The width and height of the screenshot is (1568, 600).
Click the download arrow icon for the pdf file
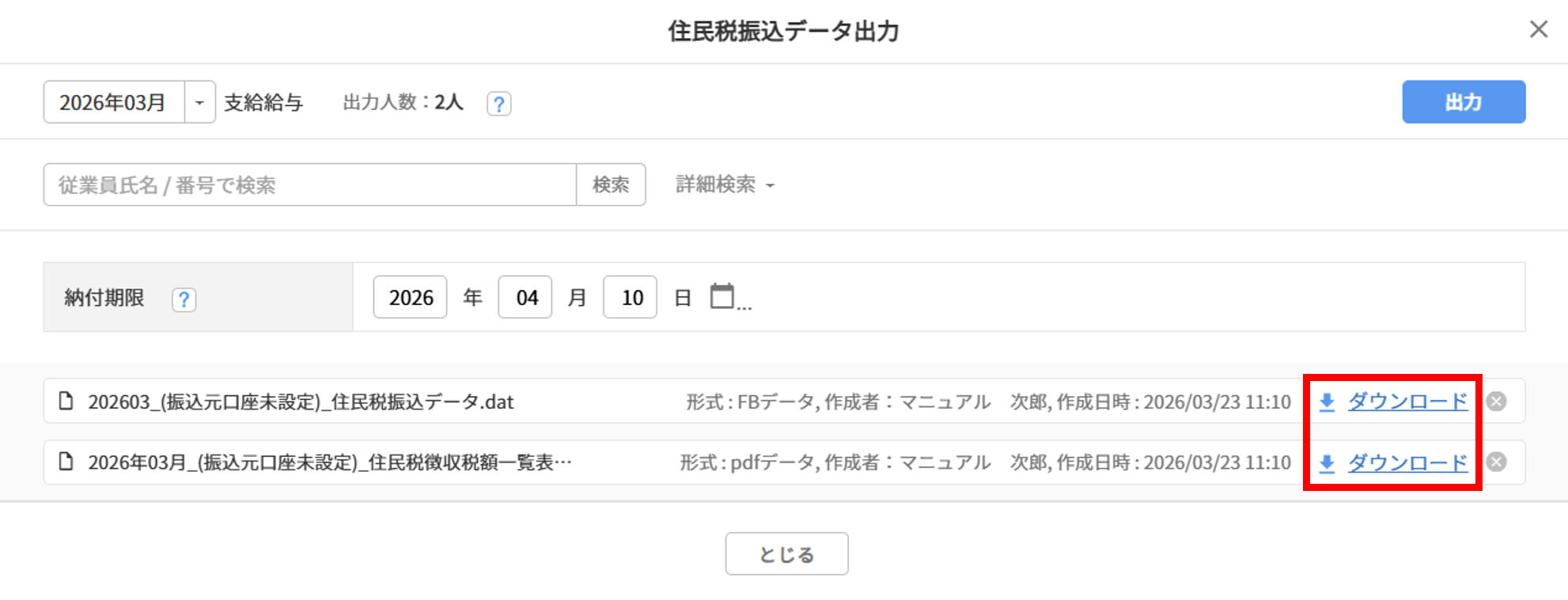[x=1327, y=463]
